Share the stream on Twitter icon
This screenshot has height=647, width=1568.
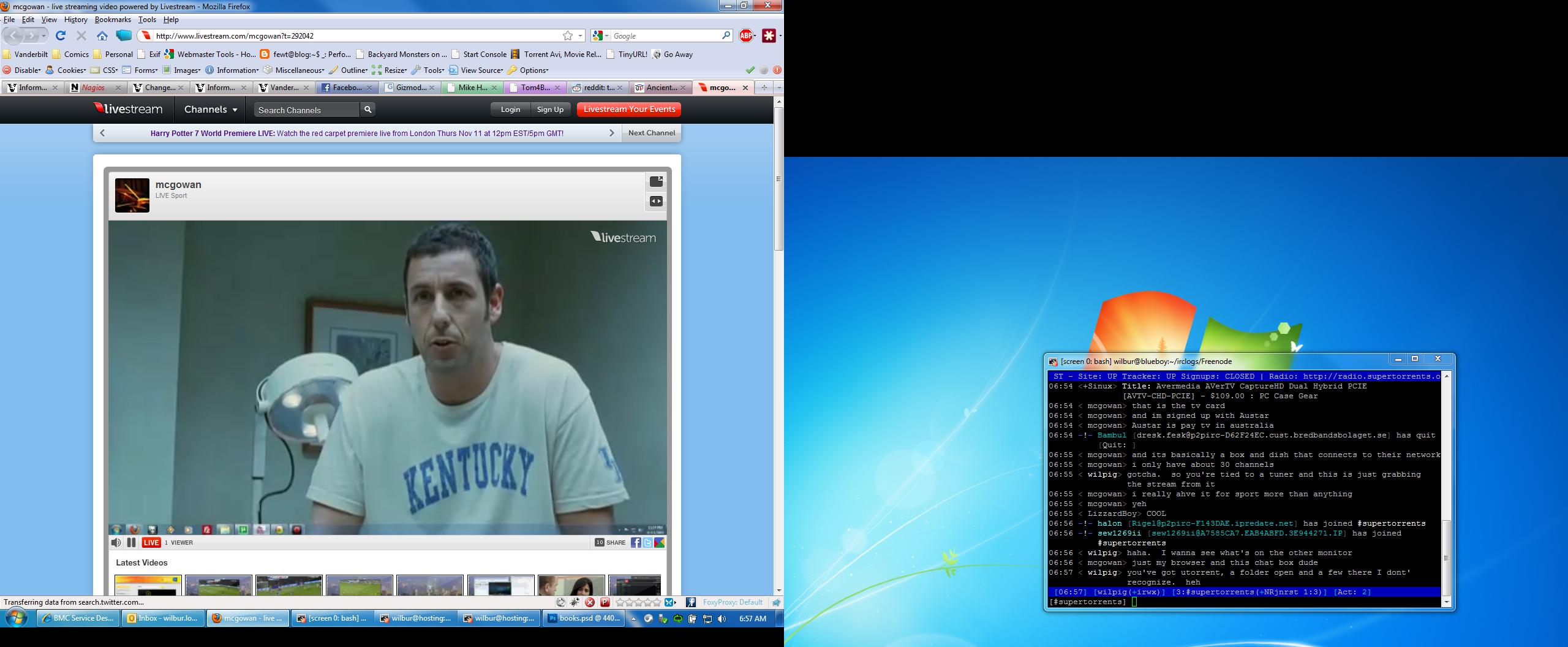coord(647,542)
